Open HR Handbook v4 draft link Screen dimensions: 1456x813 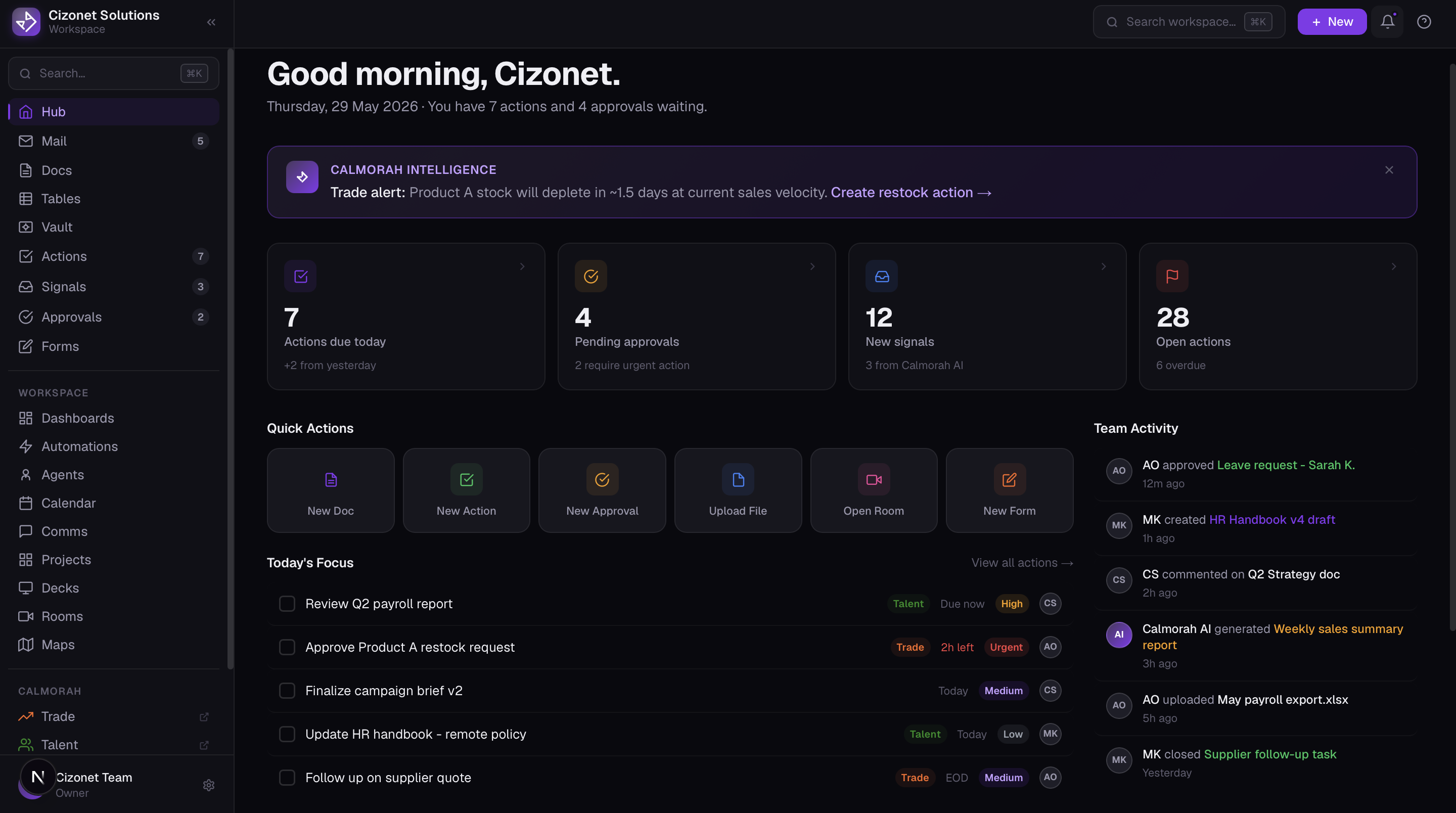tap(1272, 519)
